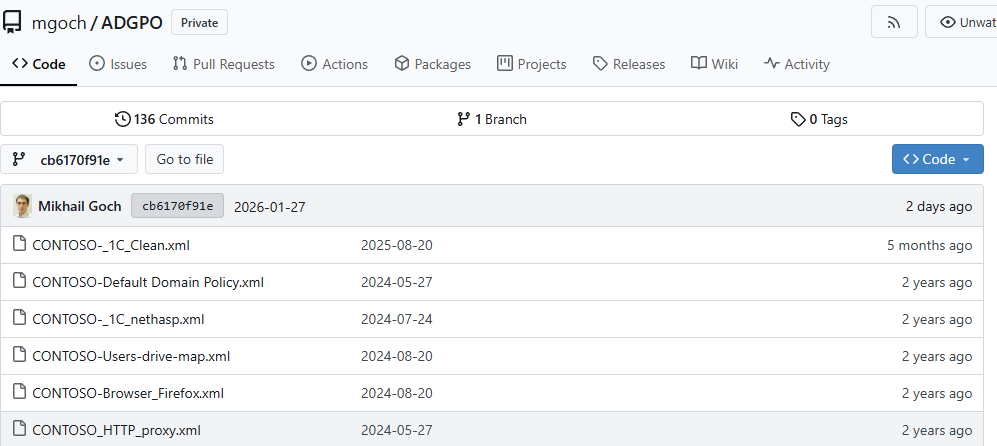This screenshot has height=446, width=997.
Task: Open the 0 Tags list
Action: [x=819, y=119]
